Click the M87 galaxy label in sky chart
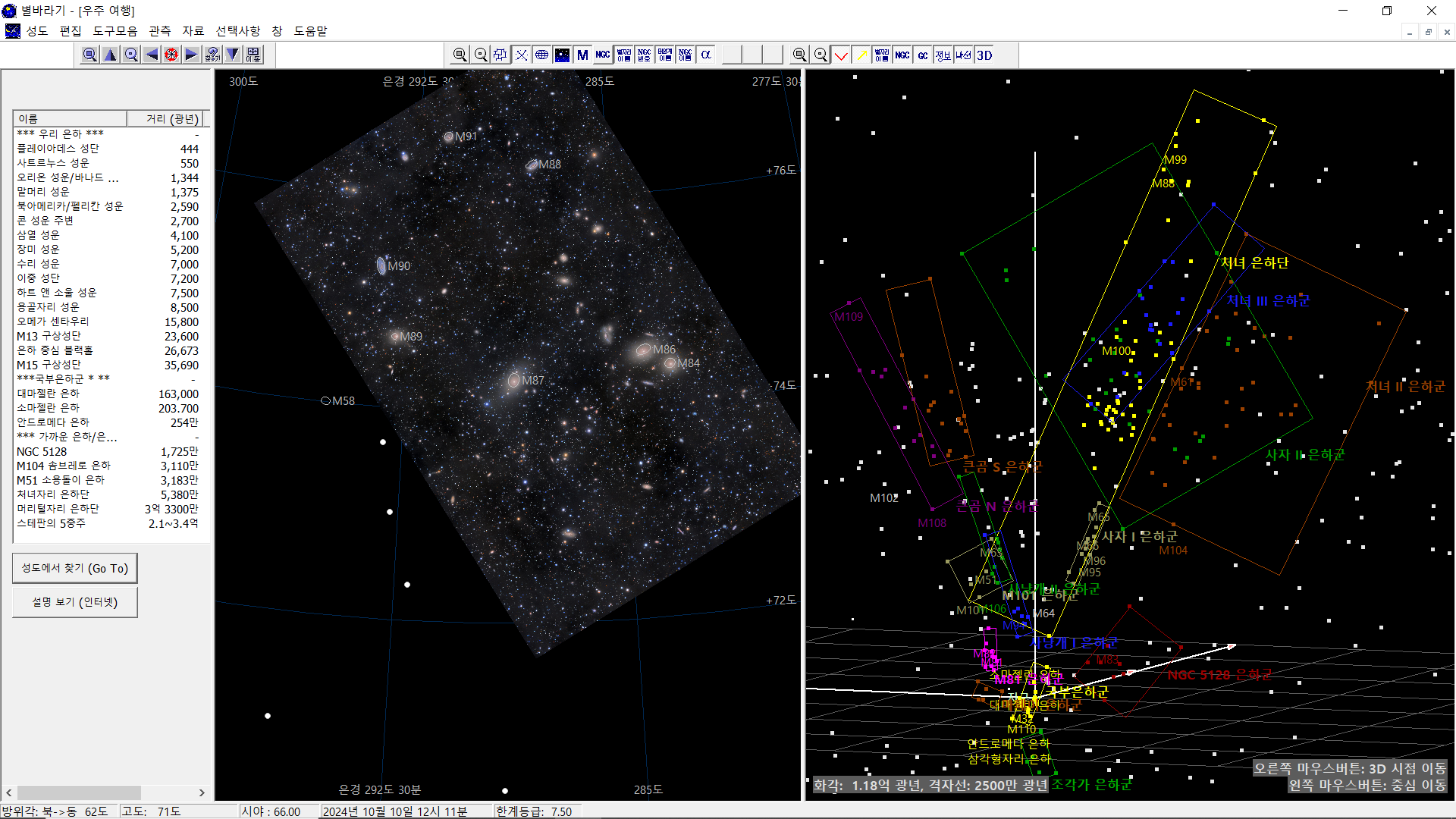 tap(532, 380)
